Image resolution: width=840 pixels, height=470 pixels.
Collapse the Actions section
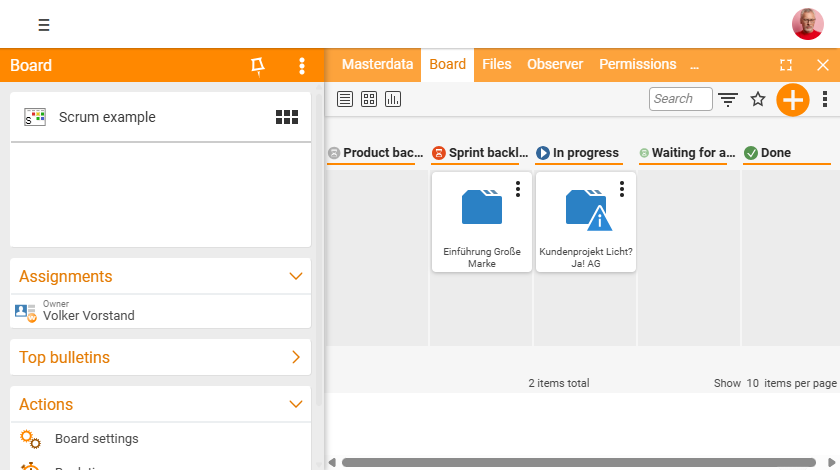296,405
